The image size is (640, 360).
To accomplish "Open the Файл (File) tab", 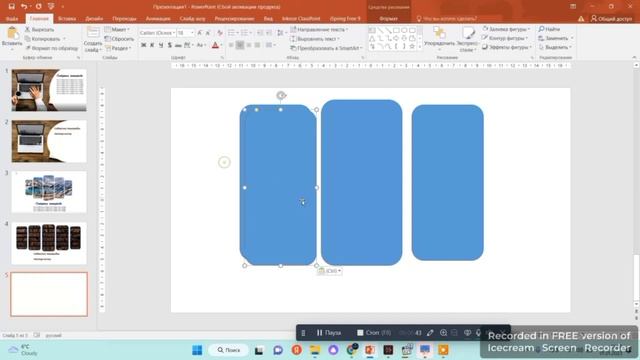I will pyautogui.click(x=12, y=19).
